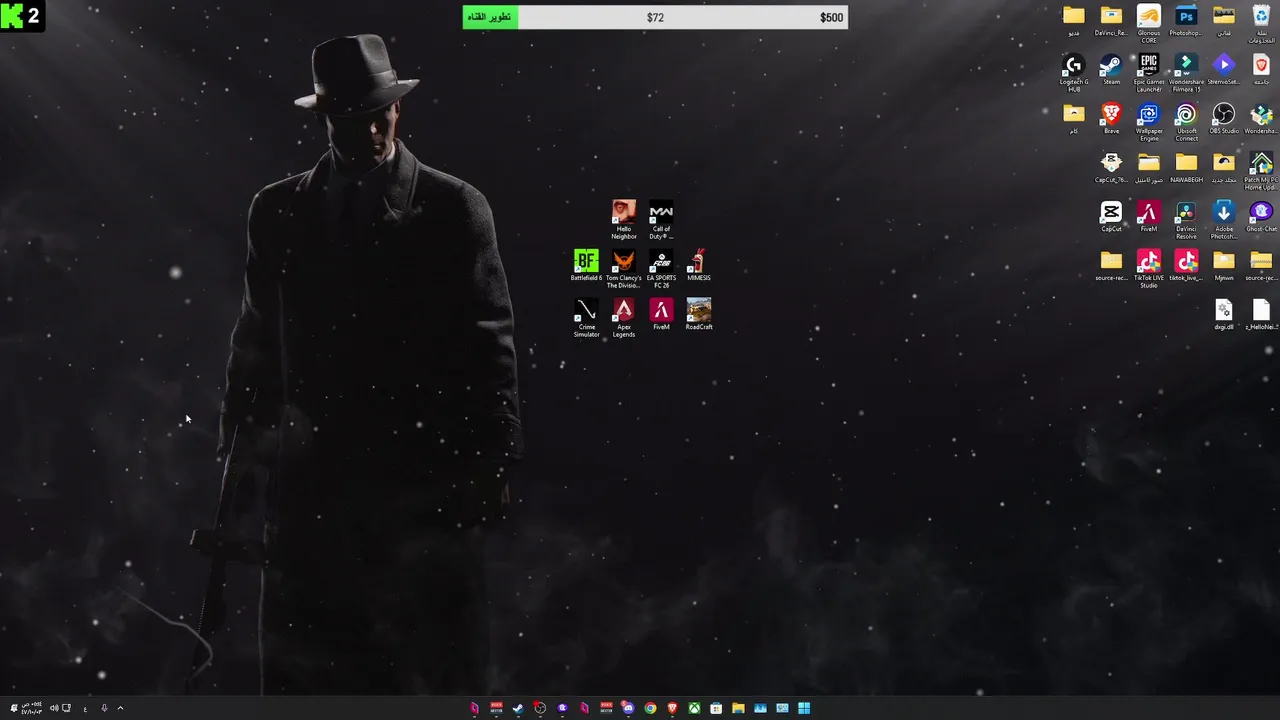1280x720 pixels.
Task: Select the DaVinci Resolve desktop shortcut
Action: coord(1186,220)
